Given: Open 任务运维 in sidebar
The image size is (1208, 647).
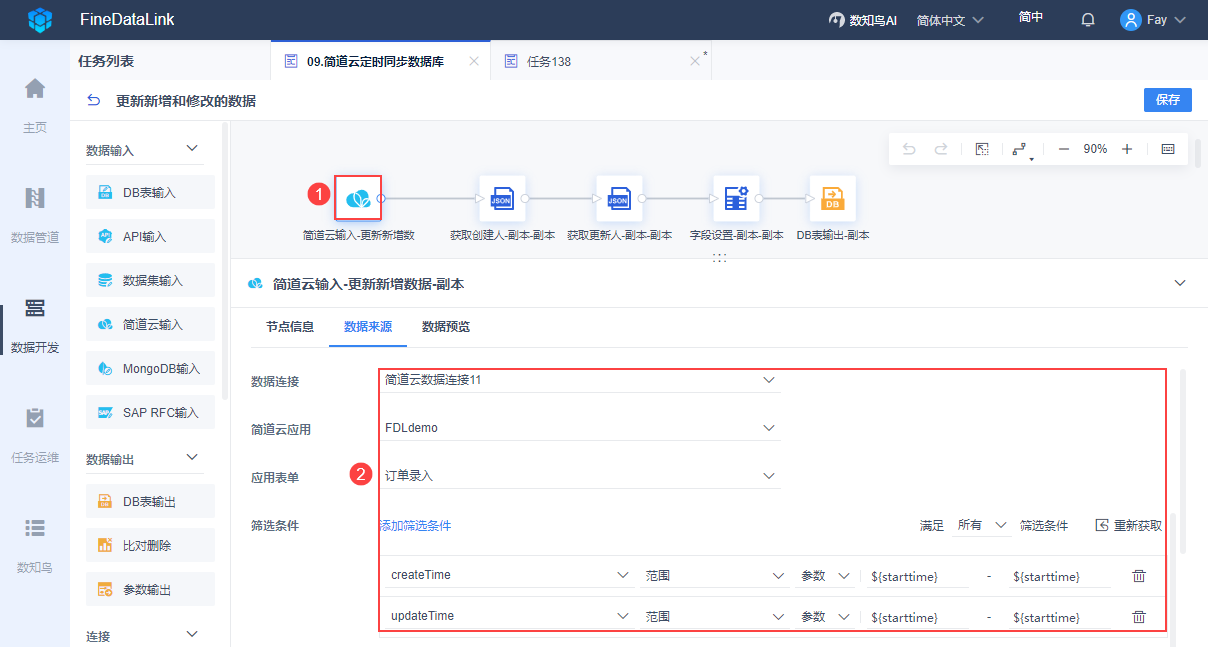Looking at the screenshot, I should (35, 435).
